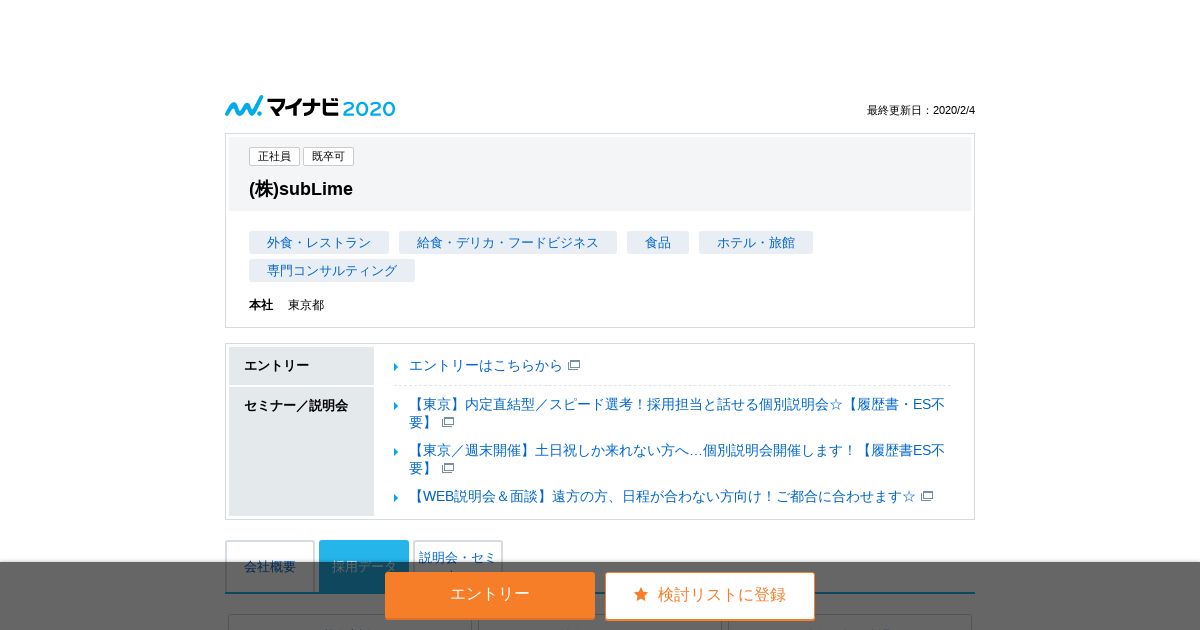1200x630 pixels.
Task: Select the 専門コンサルティング tag
Action: click(x=332, y=270)
